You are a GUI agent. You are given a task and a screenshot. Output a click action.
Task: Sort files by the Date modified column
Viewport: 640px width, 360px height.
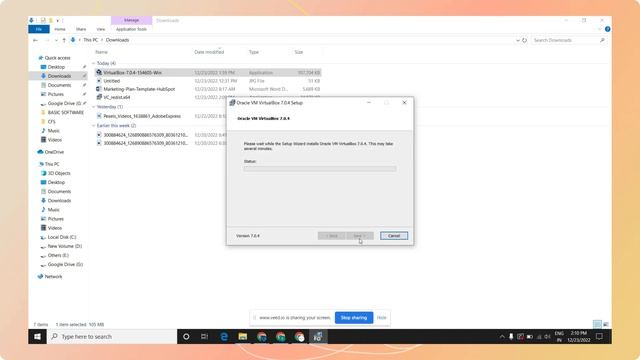[209, 52]
